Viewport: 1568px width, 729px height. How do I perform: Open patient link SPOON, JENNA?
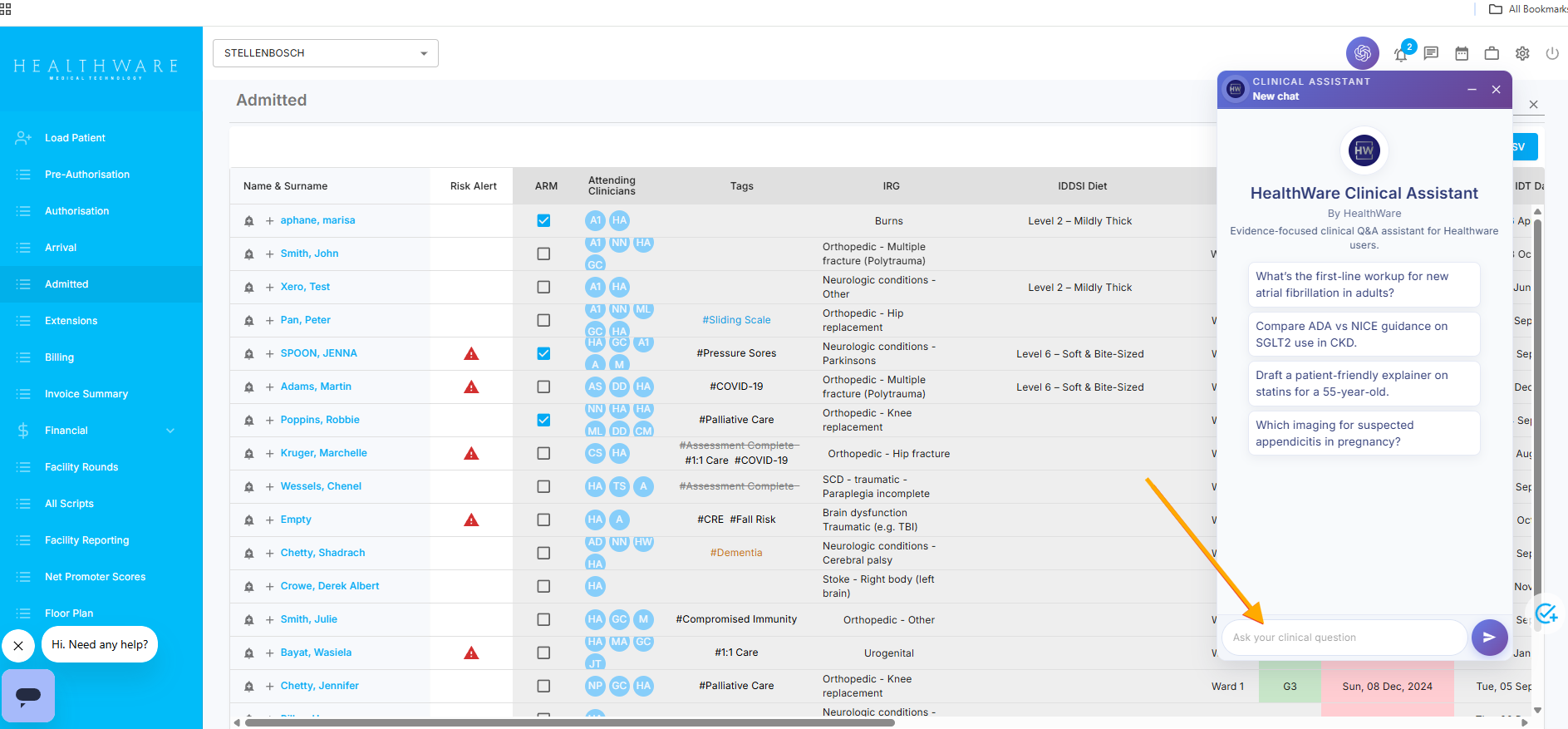[x=318, y=353]
